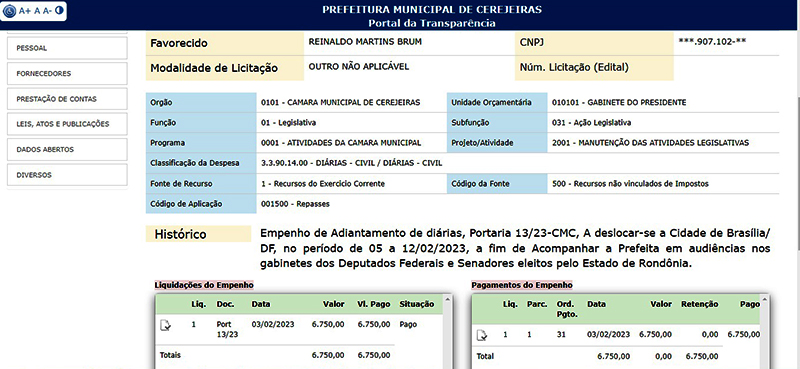Toggle high contrast mode
The image size is (800, 369).
[59, 10]
